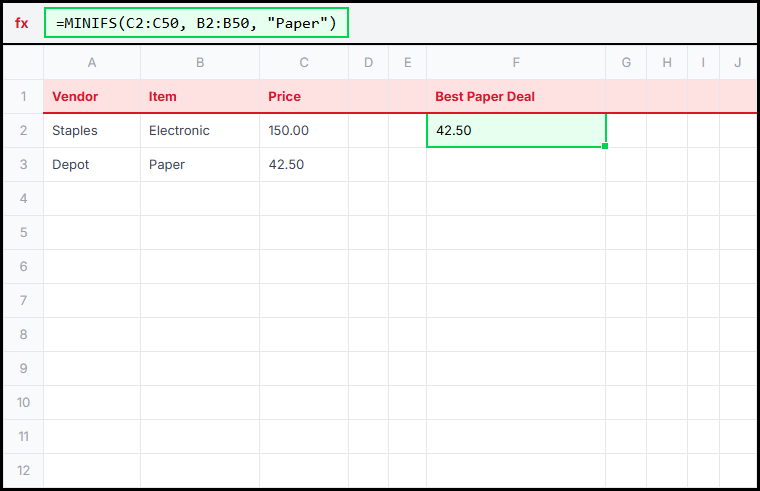Click the Best Paper Deal cell

point(516,97)
